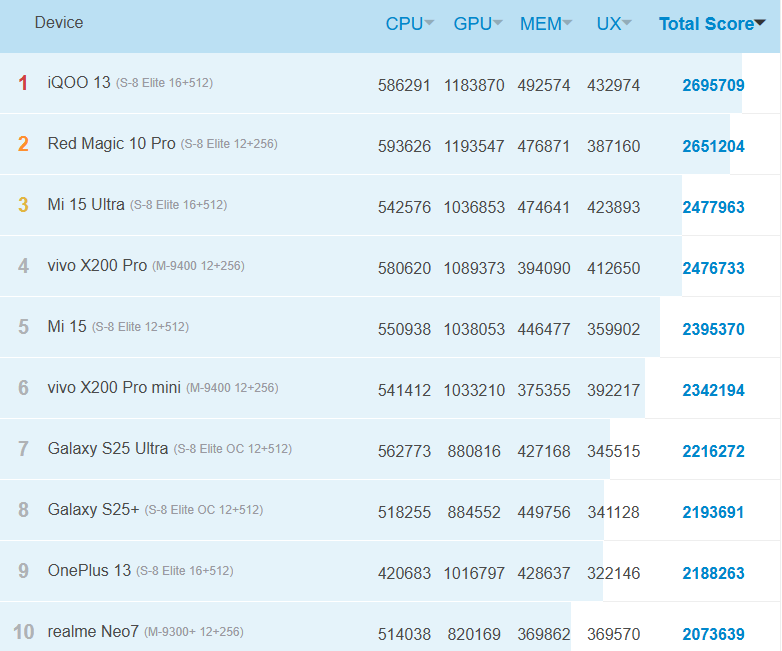The height and width of the screenshot is (651, 782).
Task: Open the iQOO 13 device entry
Action: tap(79, 82)
